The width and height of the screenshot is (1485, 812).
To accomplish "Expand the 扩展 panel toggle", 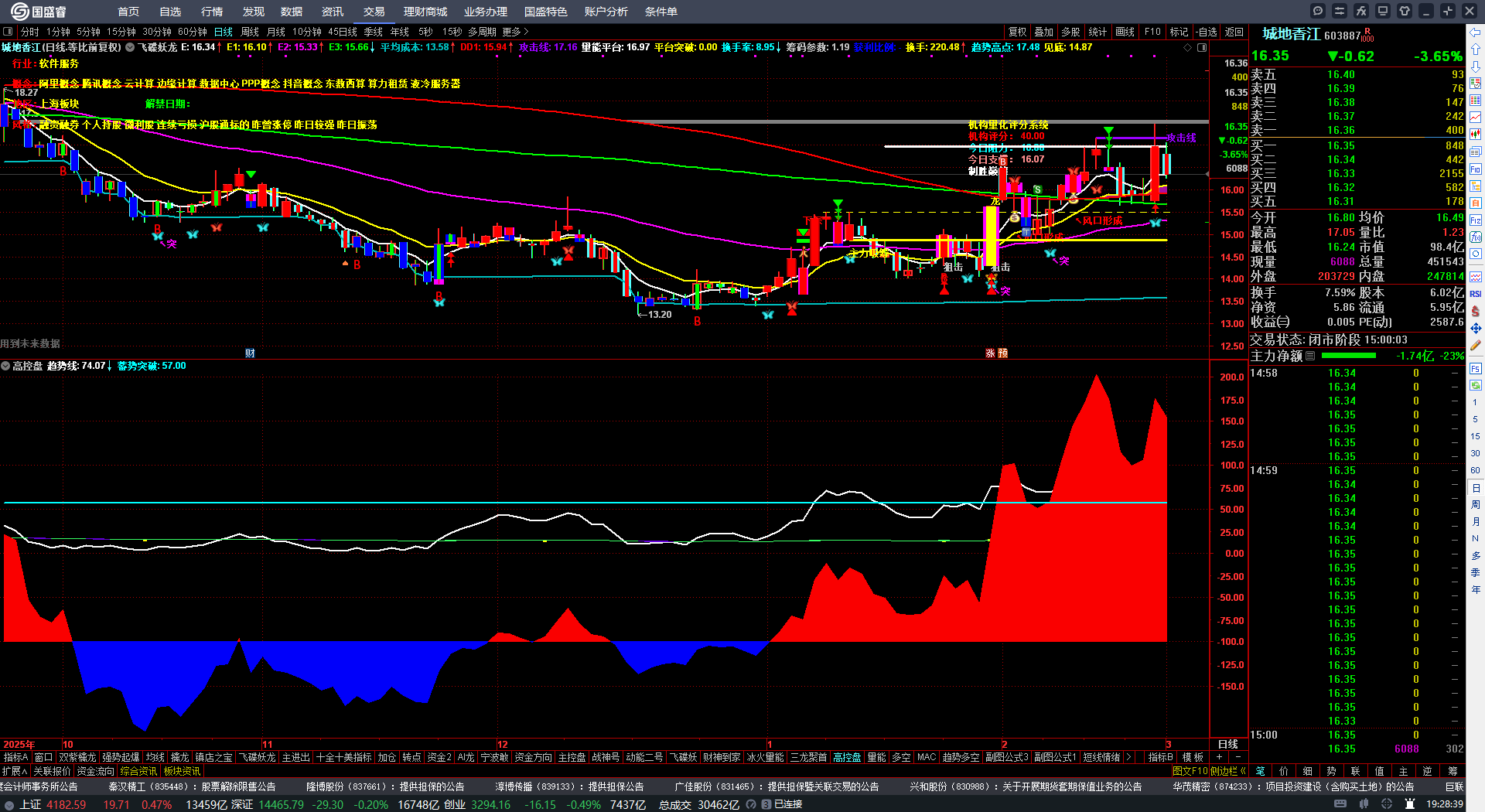I will [x=15, y=771].
